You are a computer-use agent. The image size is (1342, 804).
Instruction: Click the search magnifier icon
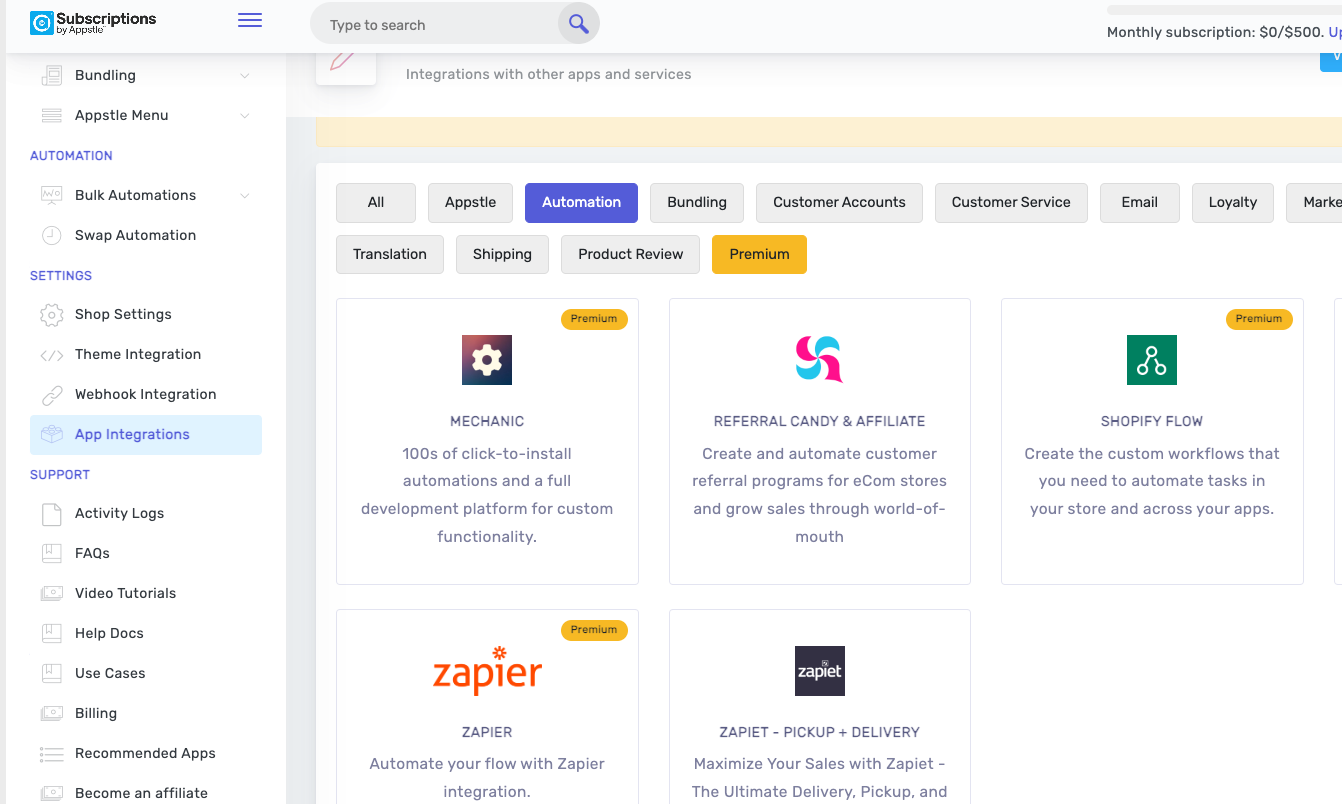578,24
